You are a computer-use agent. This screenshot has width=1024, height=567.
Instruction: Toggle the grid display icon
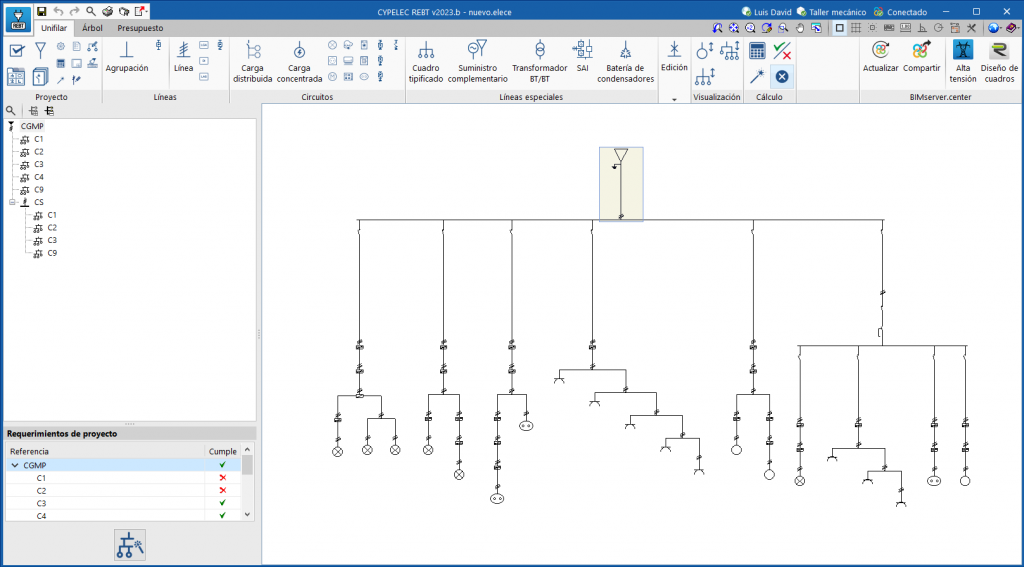click(856, 28)
